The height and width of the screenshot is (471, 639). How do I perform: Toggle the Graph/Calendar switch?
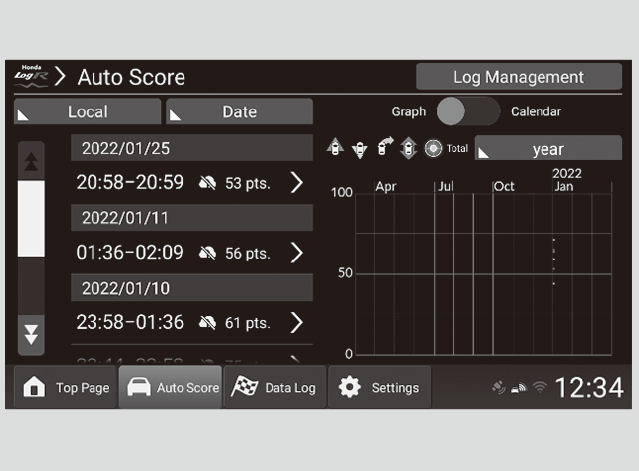click(x=467, y=112)
